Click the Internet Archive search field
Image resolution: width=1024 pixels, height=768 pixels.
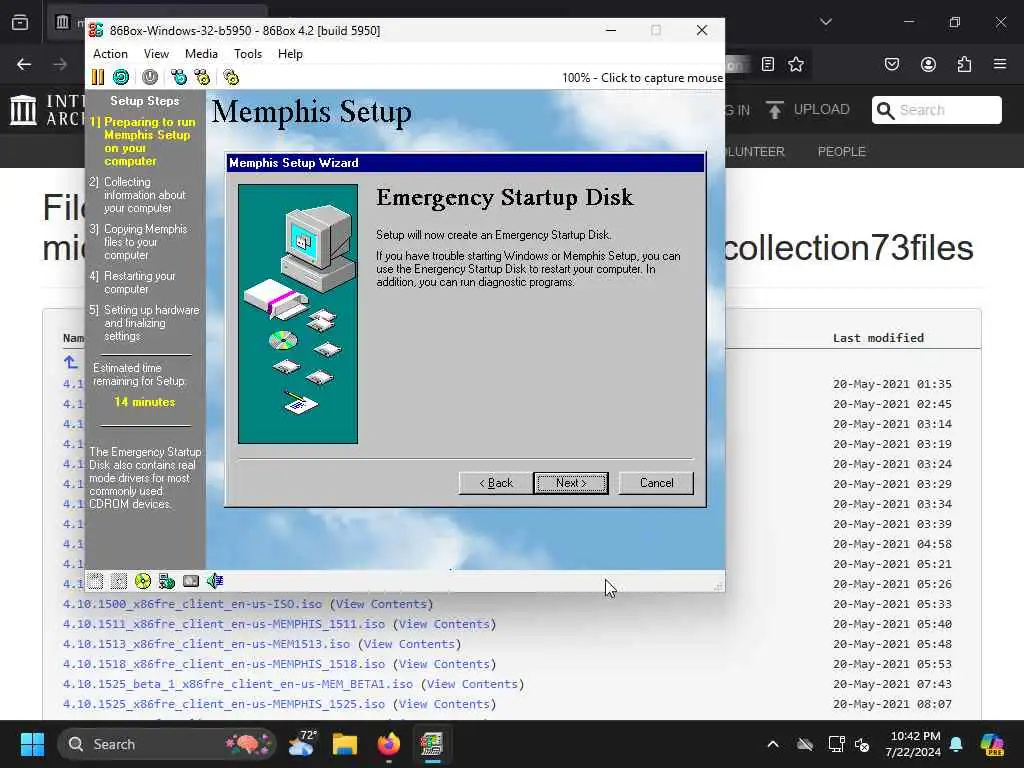[936, 110]
